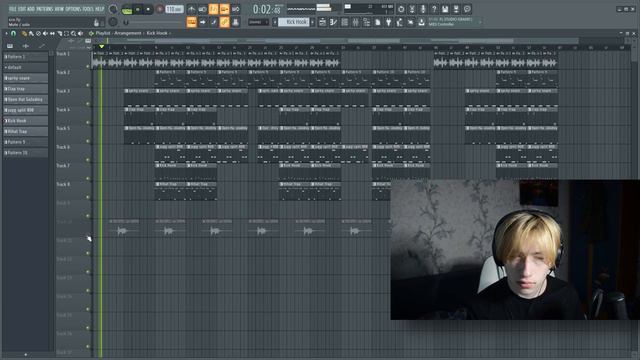Screen dimensions: 640x360
Task: Toggle the auto-scroll arrow icon
Action: pos(202,22)
